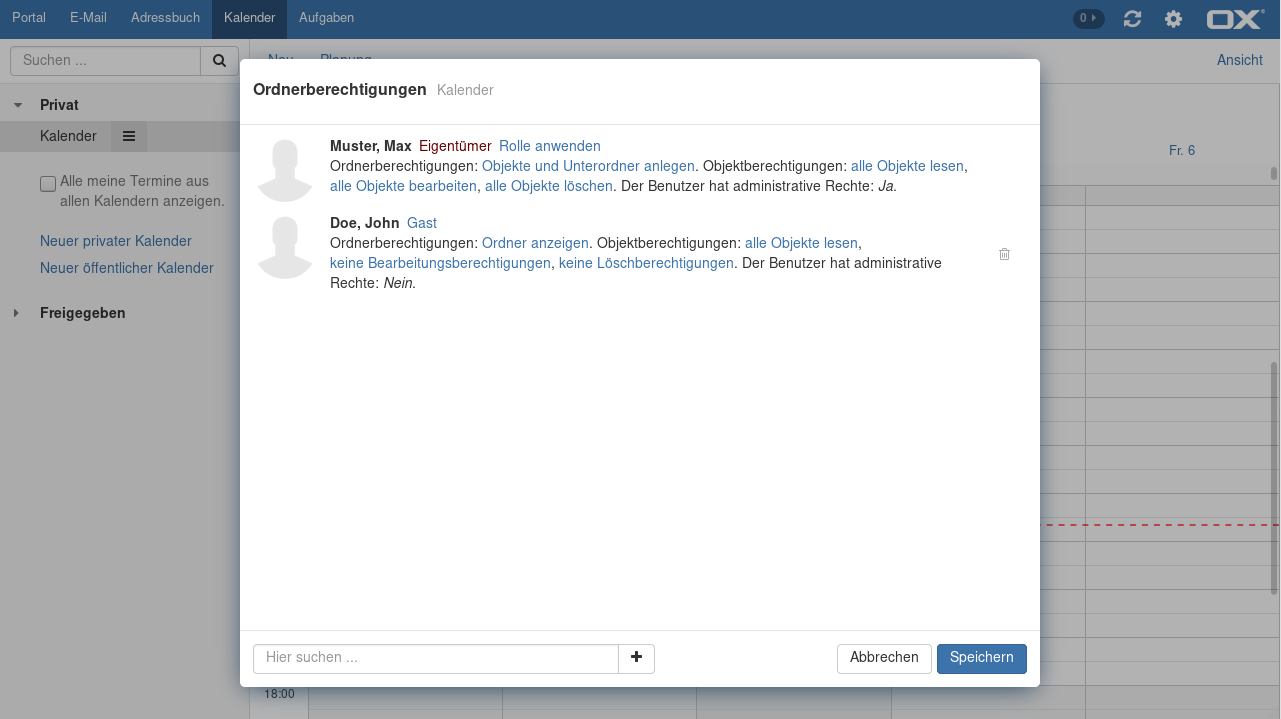Click the search magnifier button
Viewport: 1281px width, 719px height.
coord(219,61)
